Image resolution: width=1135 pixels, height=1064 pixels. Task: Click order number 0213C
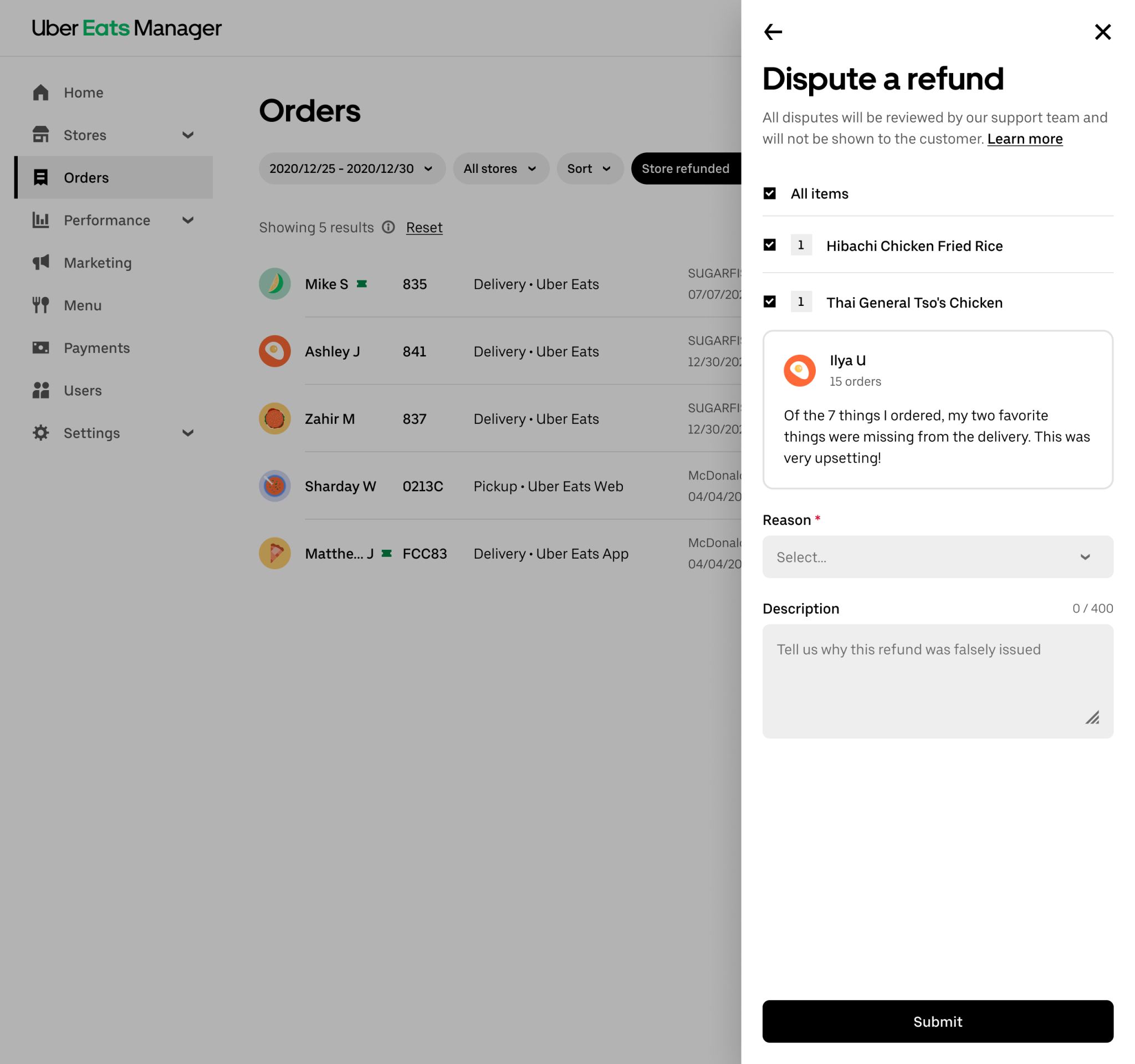tap(422, 486)
